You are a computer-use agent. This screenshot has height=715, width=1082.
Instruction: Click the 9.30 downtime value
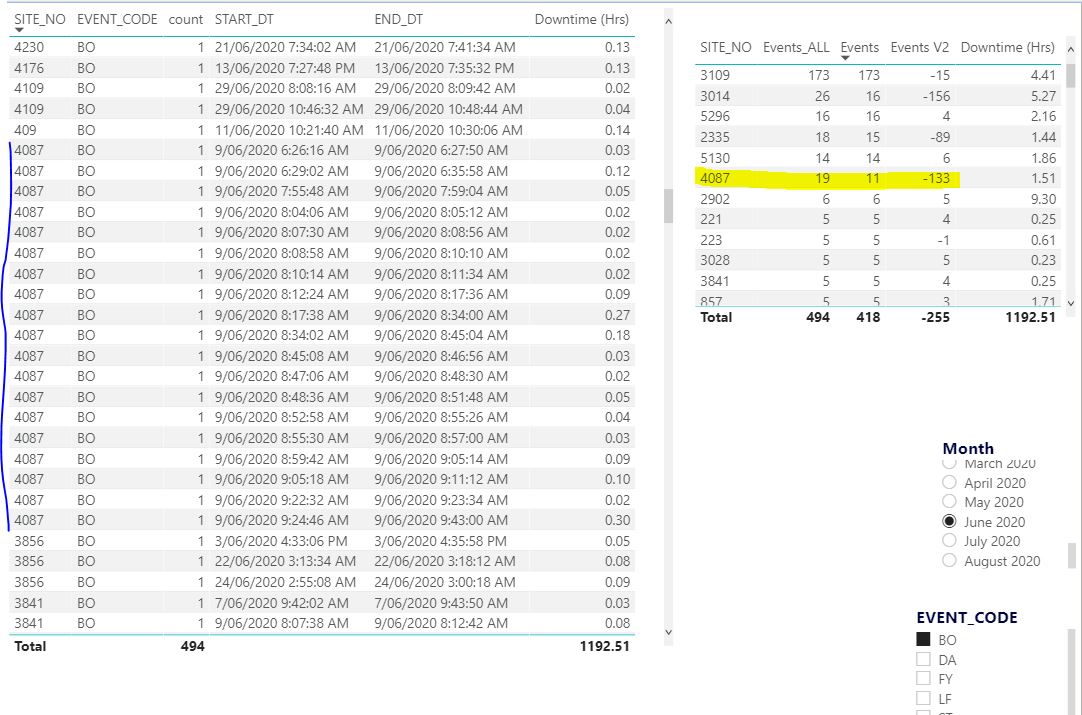pyautogui.click(x=1043, y=199)
